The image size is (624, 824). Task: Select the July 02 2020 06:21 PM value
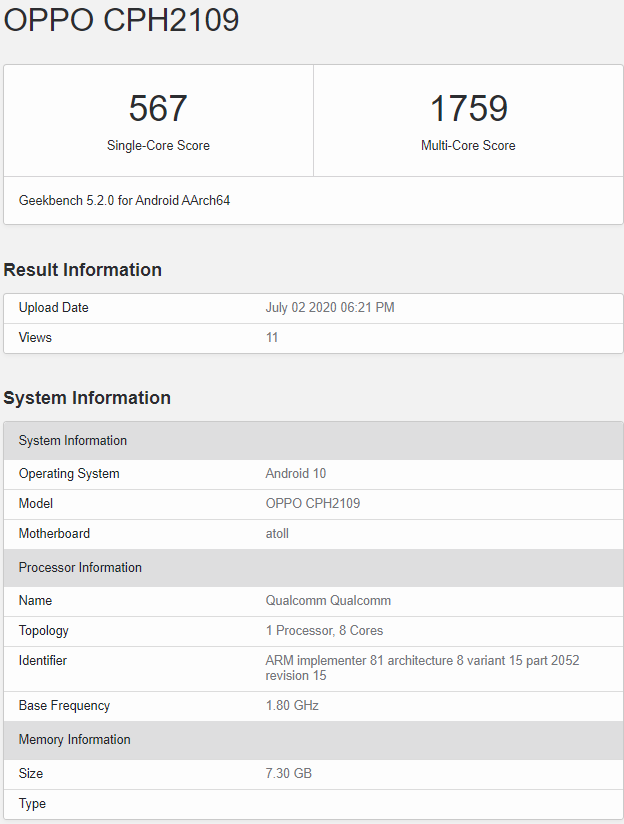pyautogui.click(x=330, y=307)
